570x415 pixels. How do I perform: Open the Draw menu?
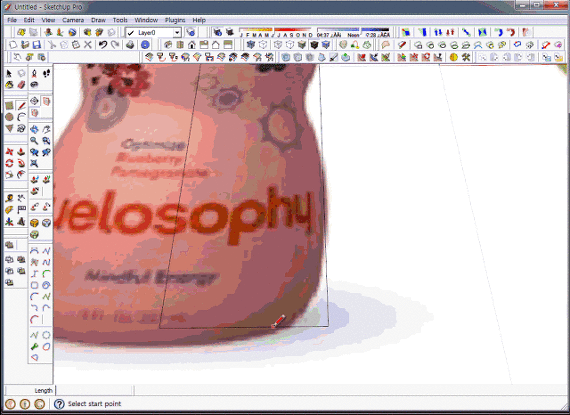[x=98, y=20]
